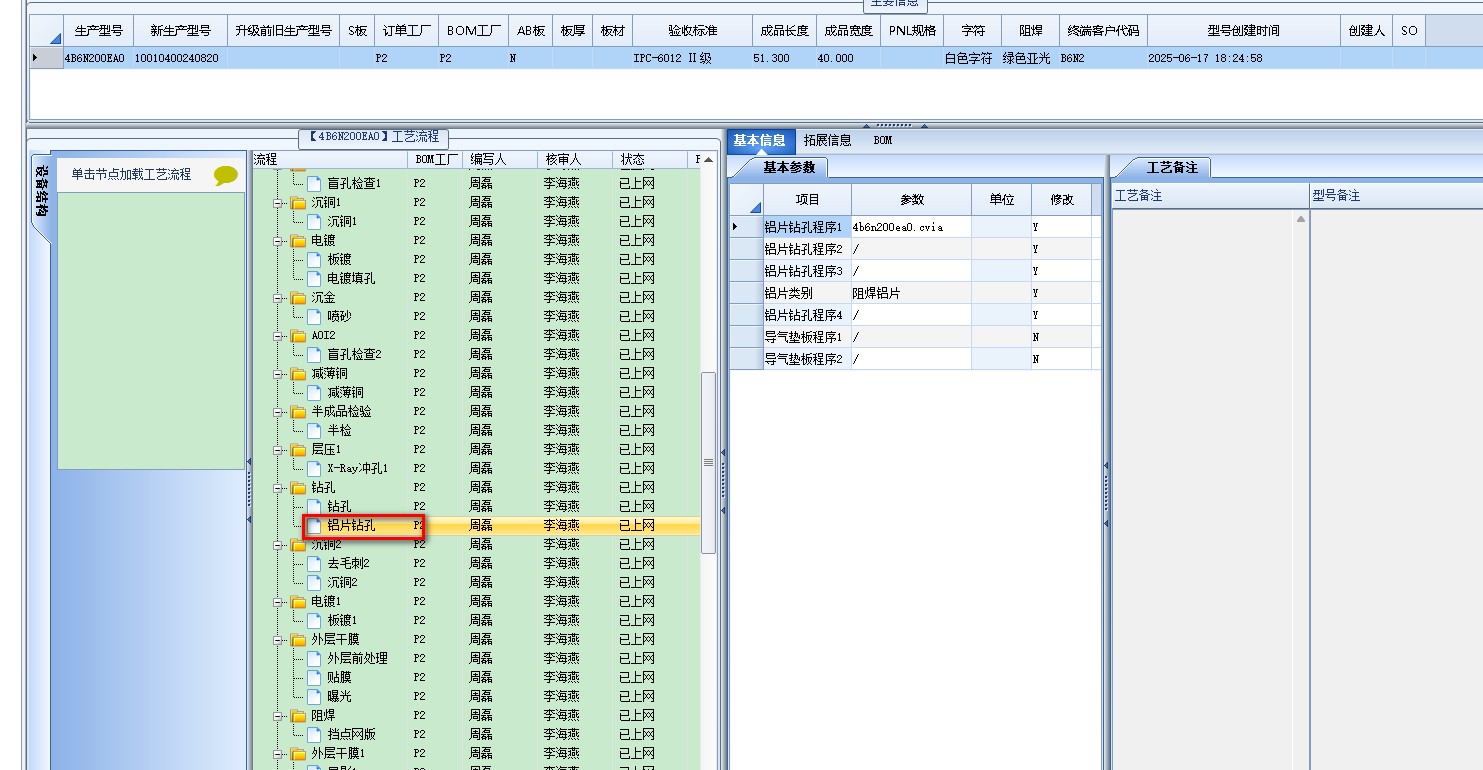This screenshot has width=1483, height=770.
Task: Collapse the 减薄铜 folder node
Action: [279, 373]
